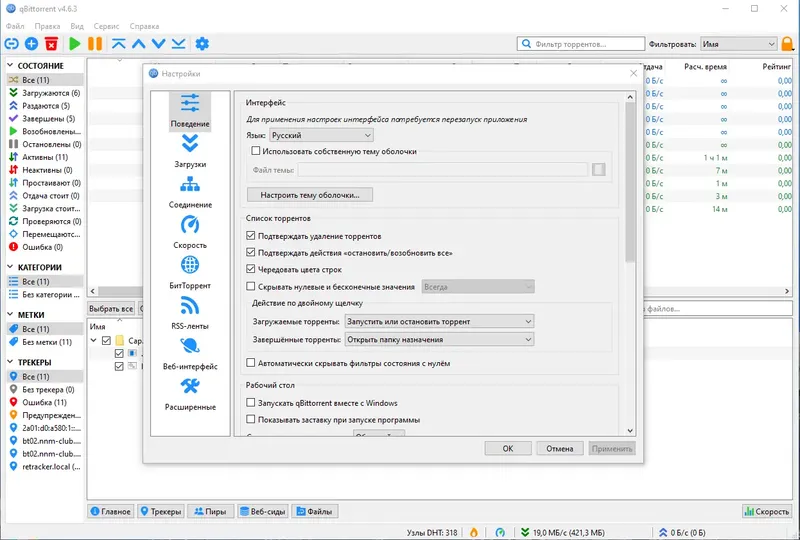This screenshot has height=540, width=800.
Task: Click the OK button in settings
Action: (x=508, y=449)
